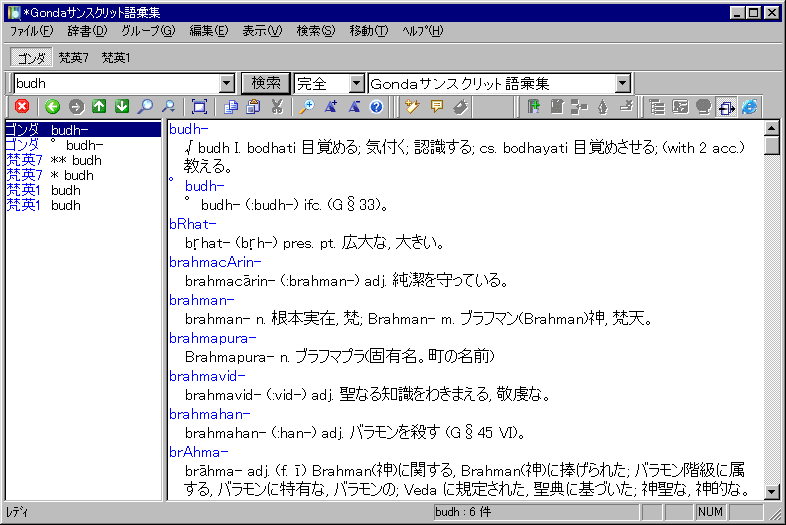Click the gray pen nib icon
Image resolution: width=786 pixels, height=525 pixels.
pyautogui.click(x=603, y=106)
